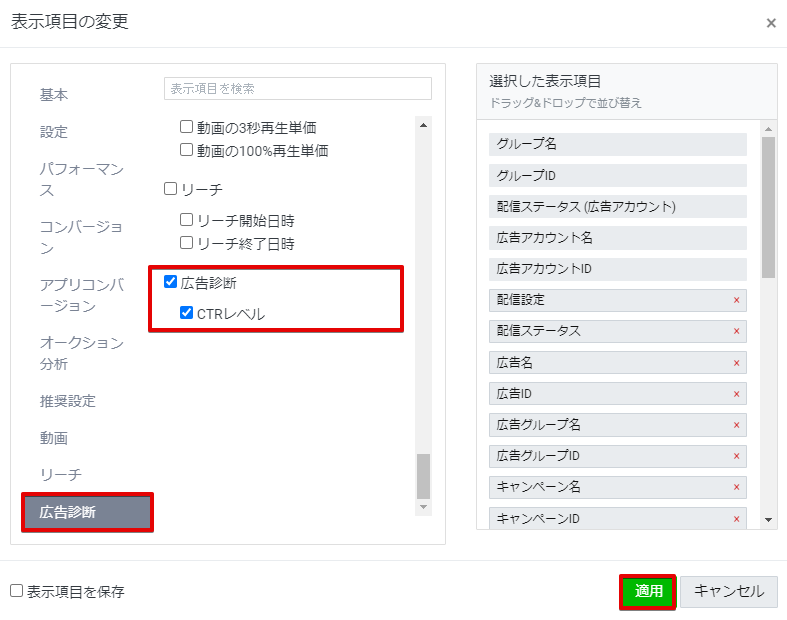The width and height of the screenshot is (787, 620).
Task: Switch to the コンバージョン category
Action: [82, 237]
